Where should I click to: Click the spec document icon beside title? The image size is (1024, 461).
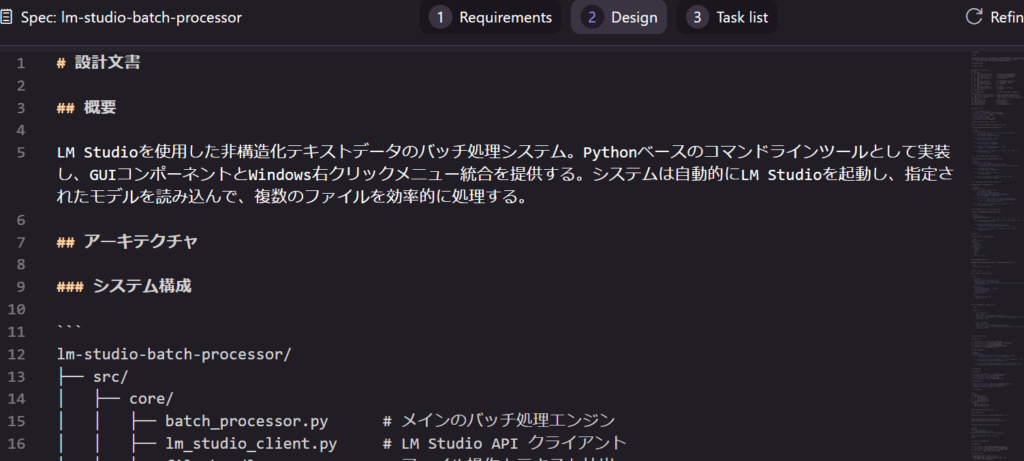click(7, 18)
